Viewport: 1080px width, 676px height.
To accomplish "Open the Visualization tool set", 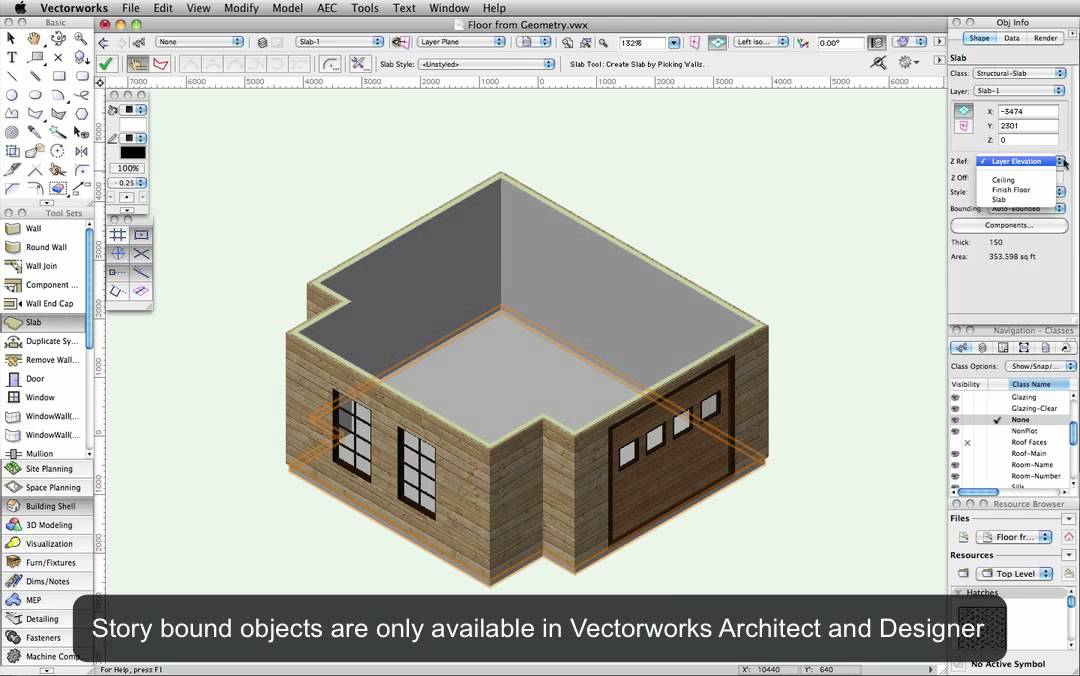I will coord(48,544).
